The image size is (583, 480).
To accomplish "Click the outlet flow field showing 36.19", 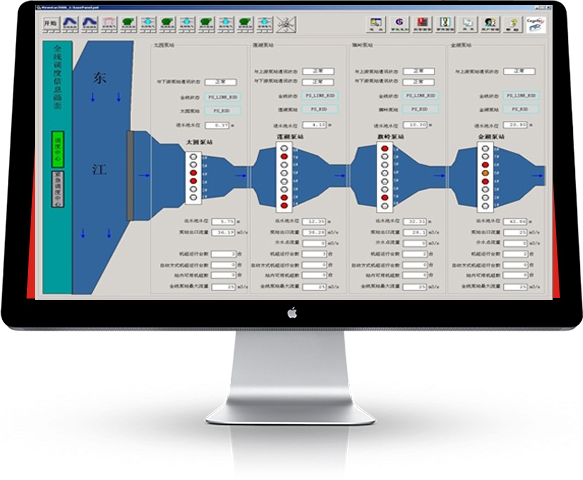I will click(x=223, y=232).
